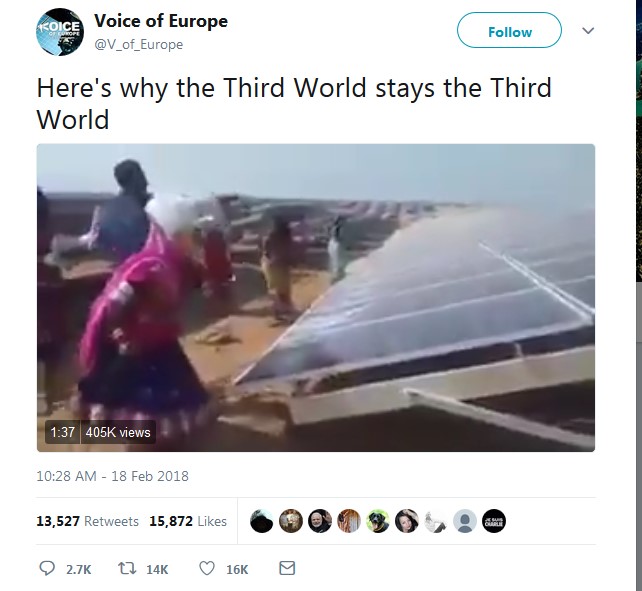Click the reply speech bubble icon
Image resolution: width=642 pixels, height=591 pixels.
pyautogui.click(x=47, y=568)
